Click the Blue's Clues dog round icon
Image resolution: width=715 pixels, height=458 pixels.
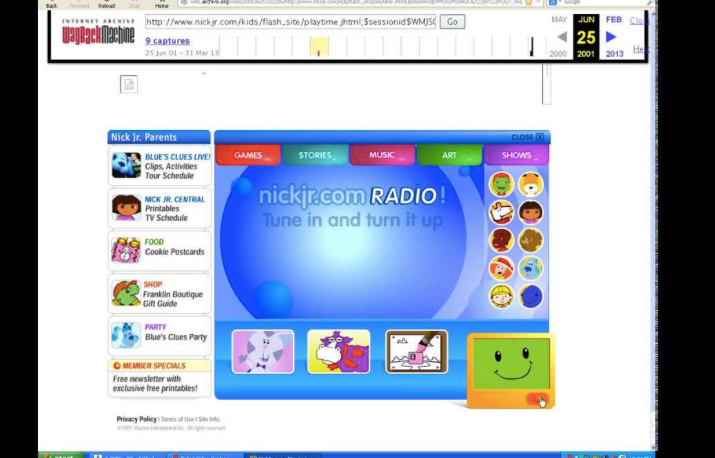point(530,268)
